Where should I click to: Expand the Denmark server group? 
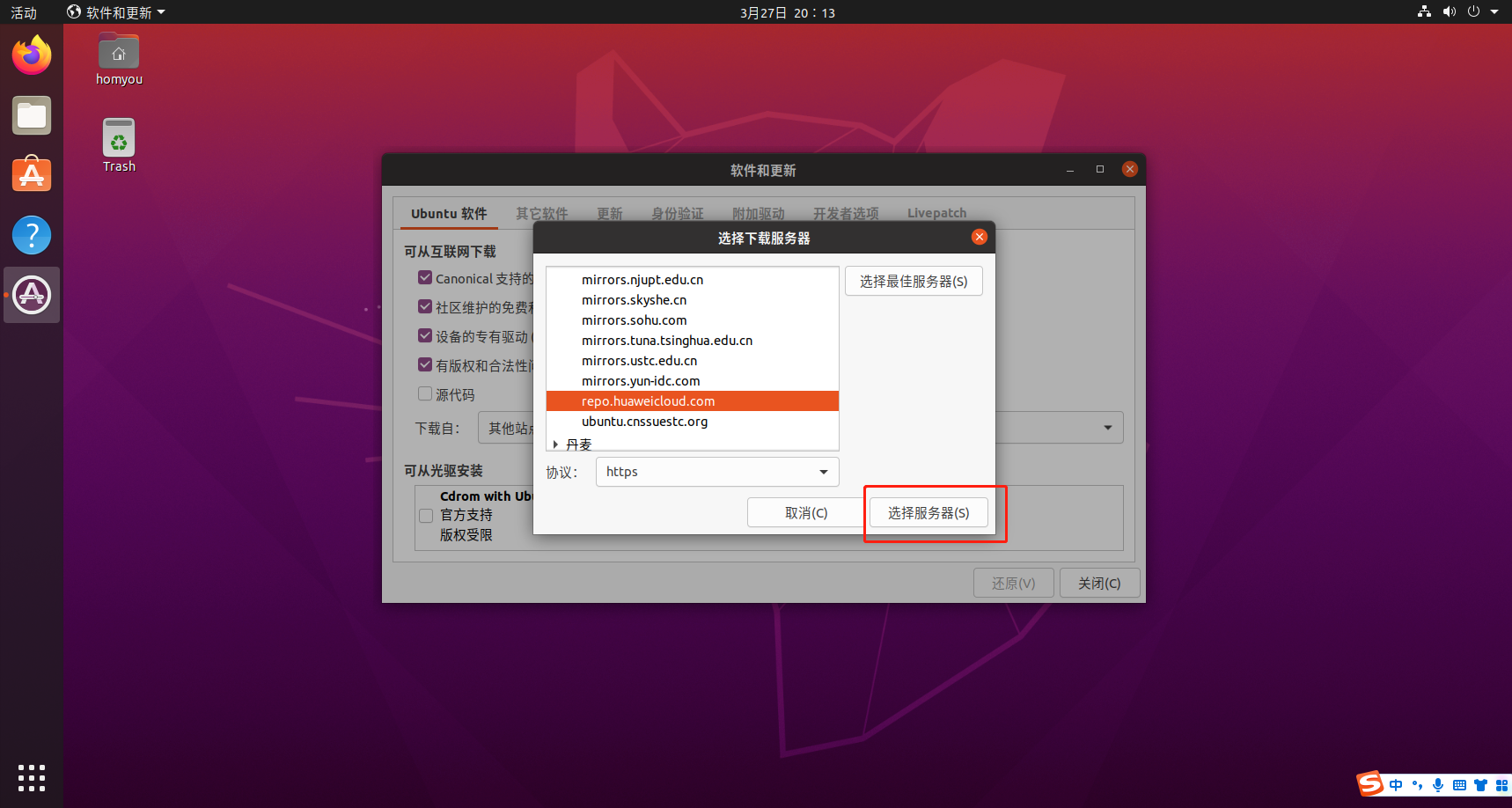pyautogui.click(x=555, y=444)
